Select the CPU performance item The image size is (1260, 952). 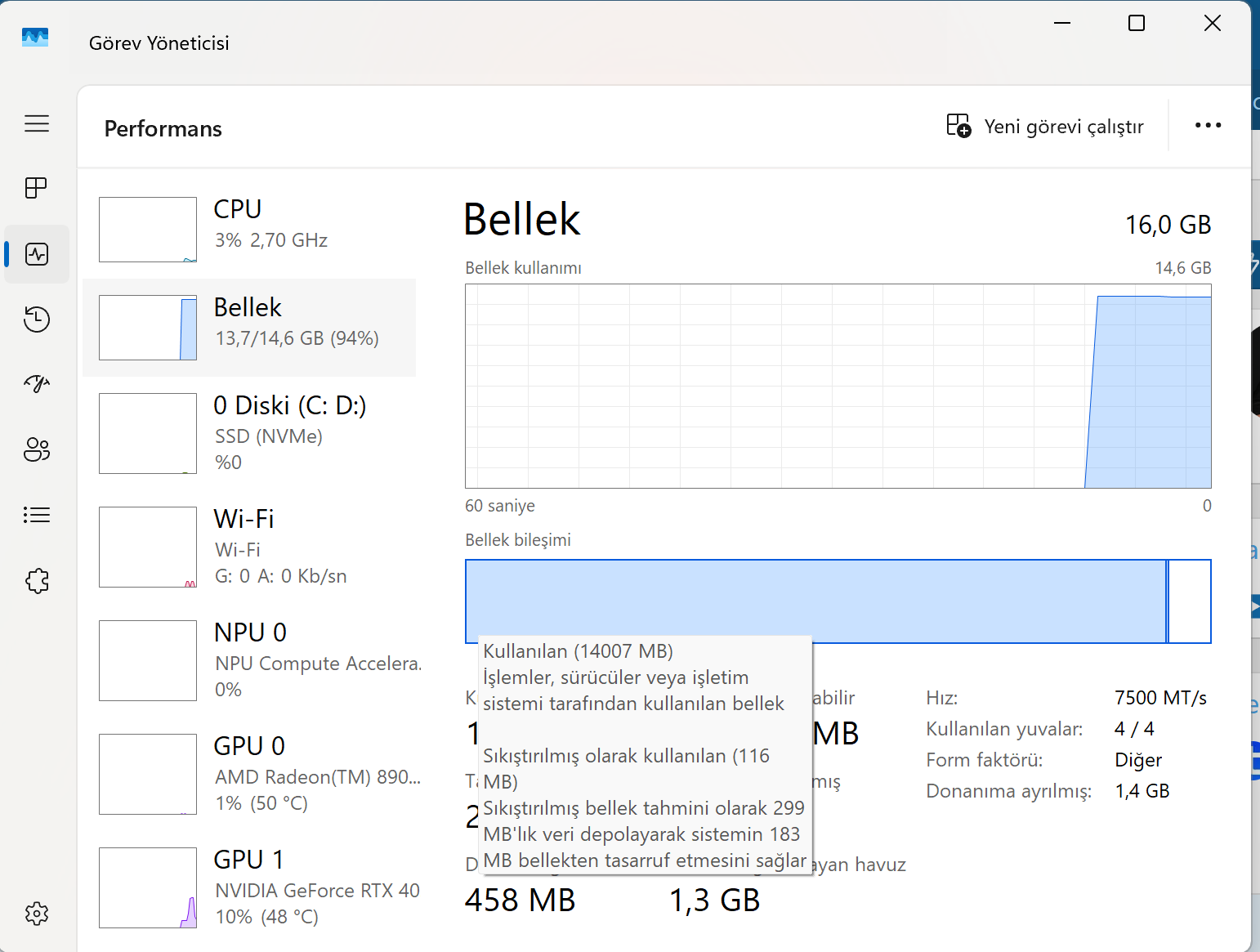tap(249, 230)
